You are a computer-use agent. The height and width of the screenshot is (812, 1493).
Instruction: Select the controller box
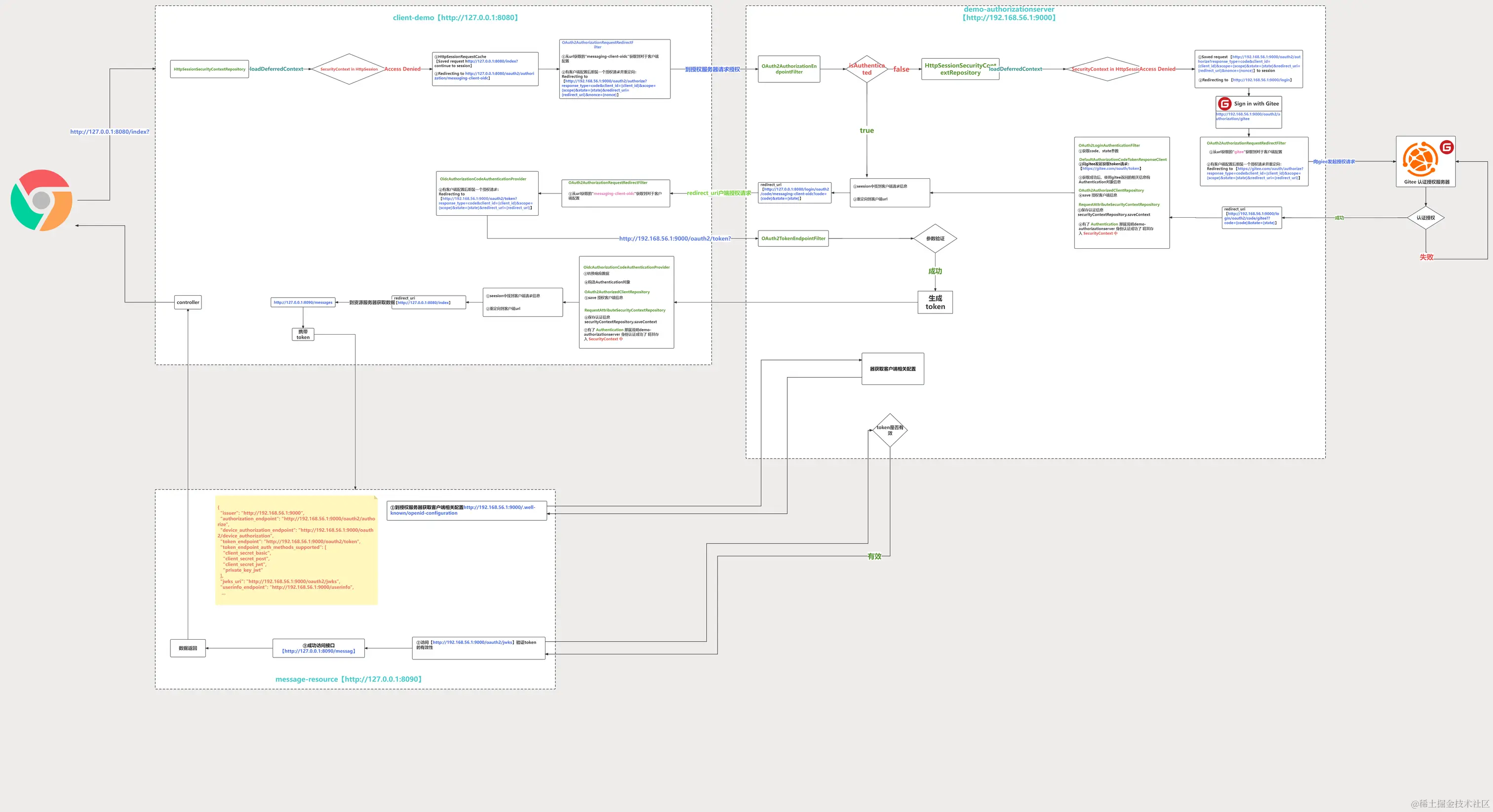188,302
